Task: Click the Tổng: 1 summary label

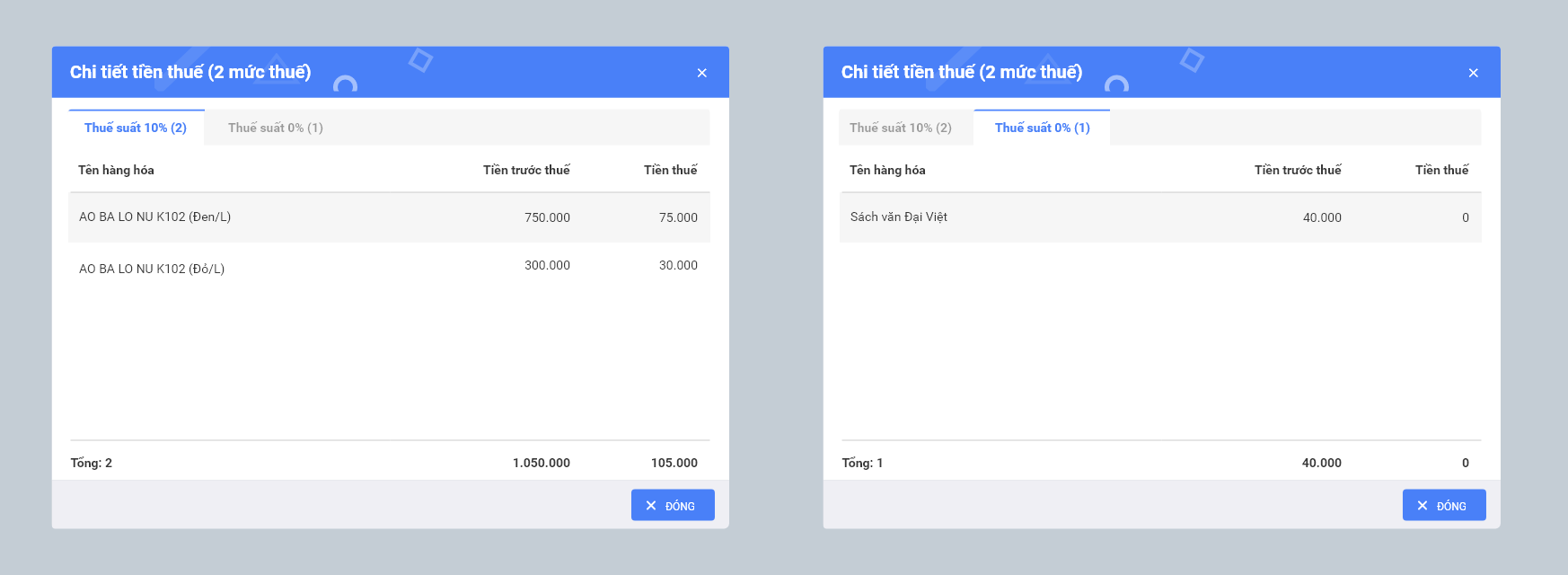Action: [x=862, y=463]
